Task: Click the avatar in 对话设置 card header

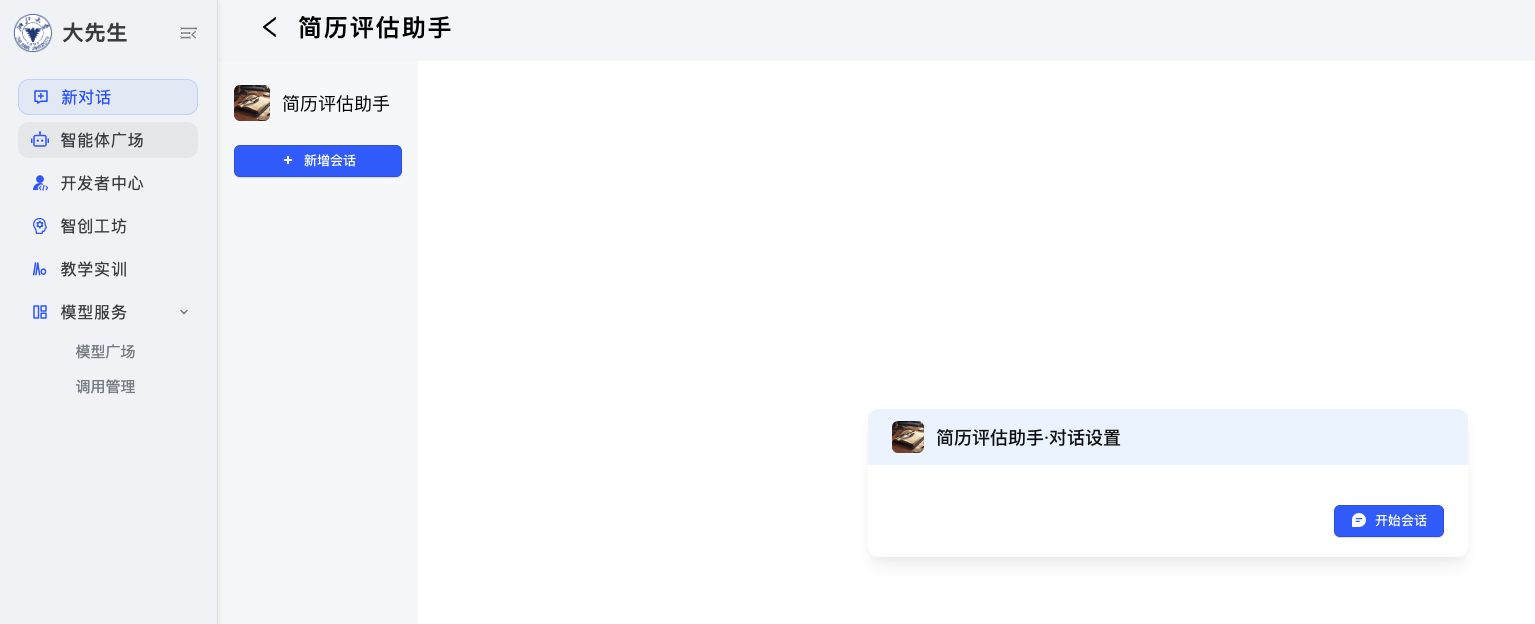Action: tap(908, 437)
